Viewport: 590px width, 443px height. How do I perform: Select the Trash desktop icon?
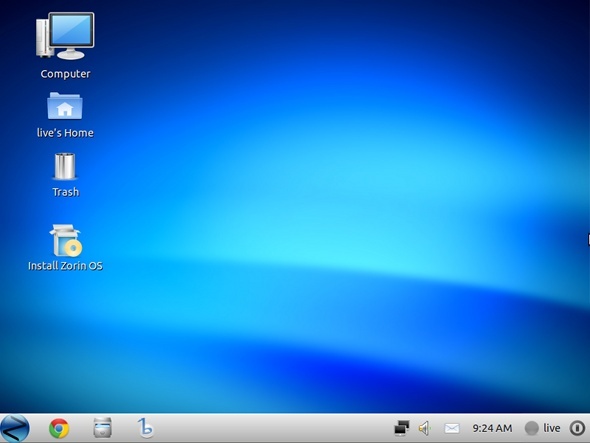(65, 166)
